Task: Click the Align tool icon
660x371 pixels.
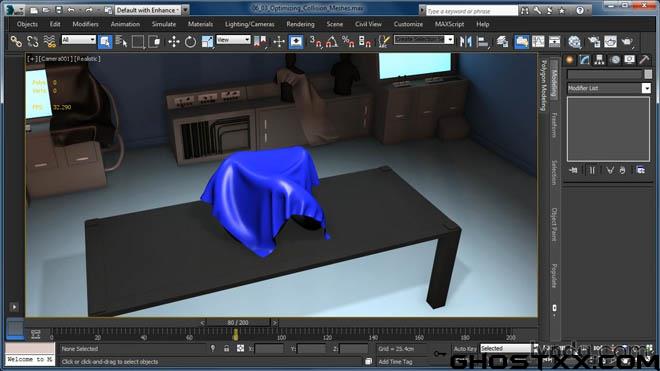Action: coord(482,41)
